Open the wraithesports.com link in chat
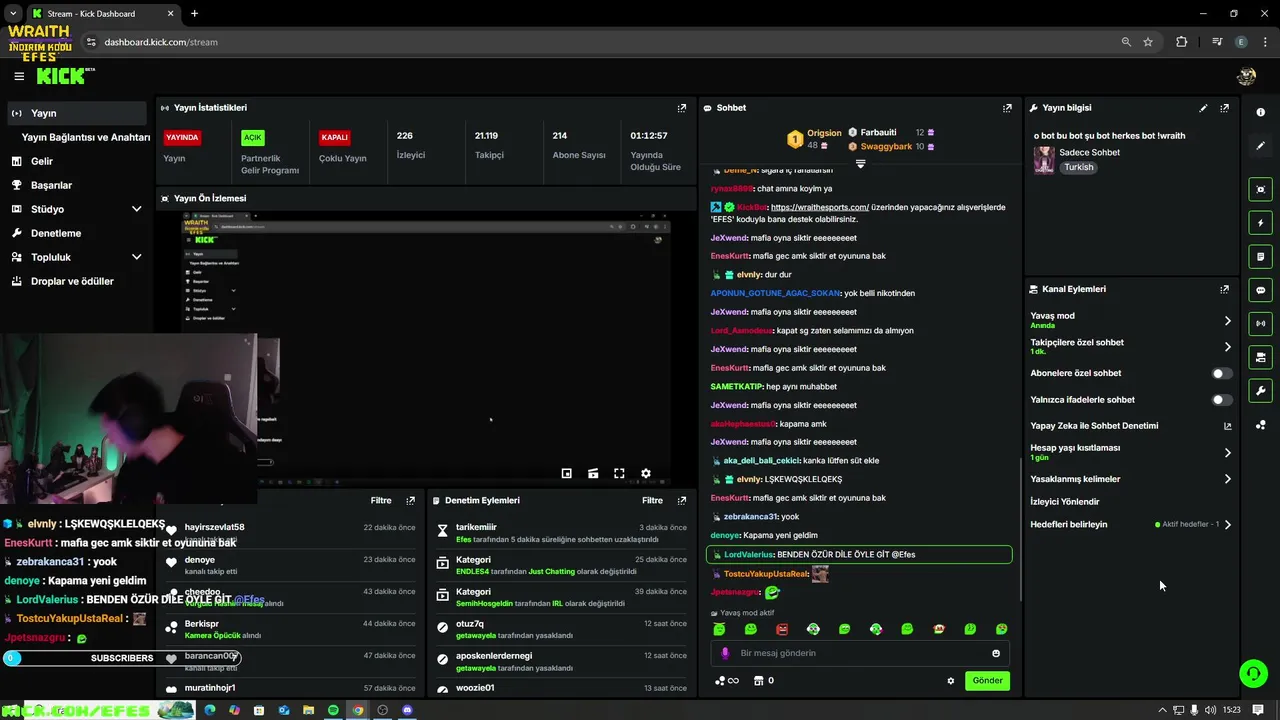Screen dimensions: 1280x720 pos(819,208)
